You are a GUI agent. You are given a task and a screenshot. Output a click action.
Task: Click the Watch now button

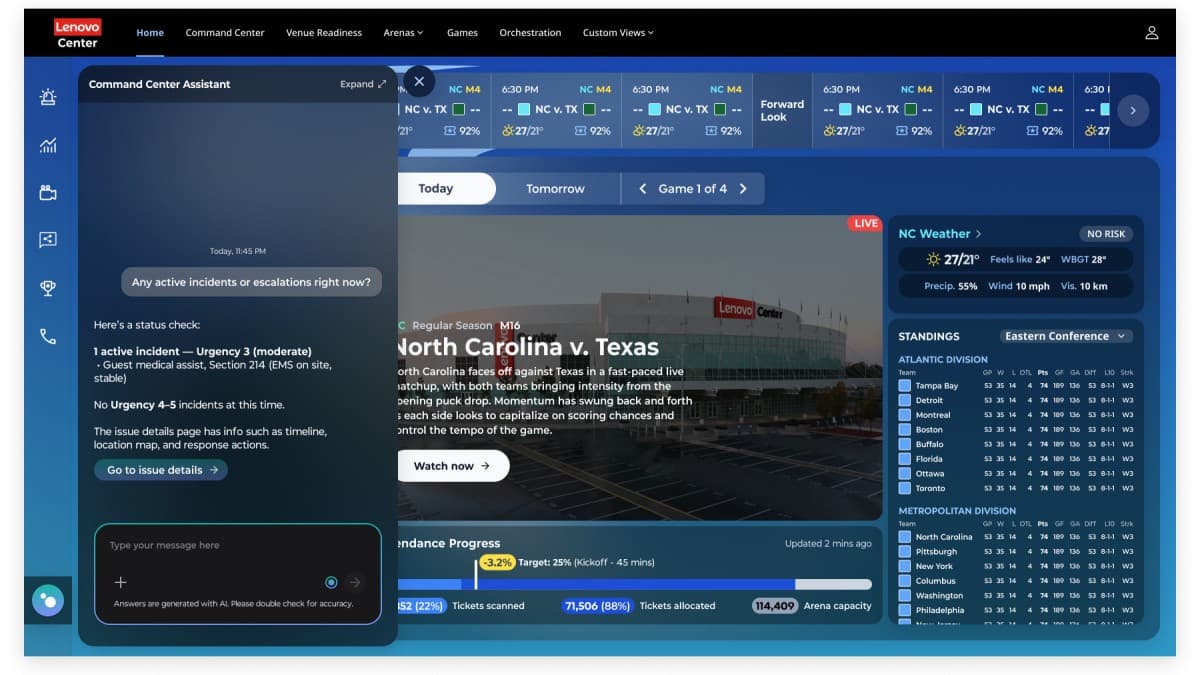pyautogui.click(x=452, y=466)
